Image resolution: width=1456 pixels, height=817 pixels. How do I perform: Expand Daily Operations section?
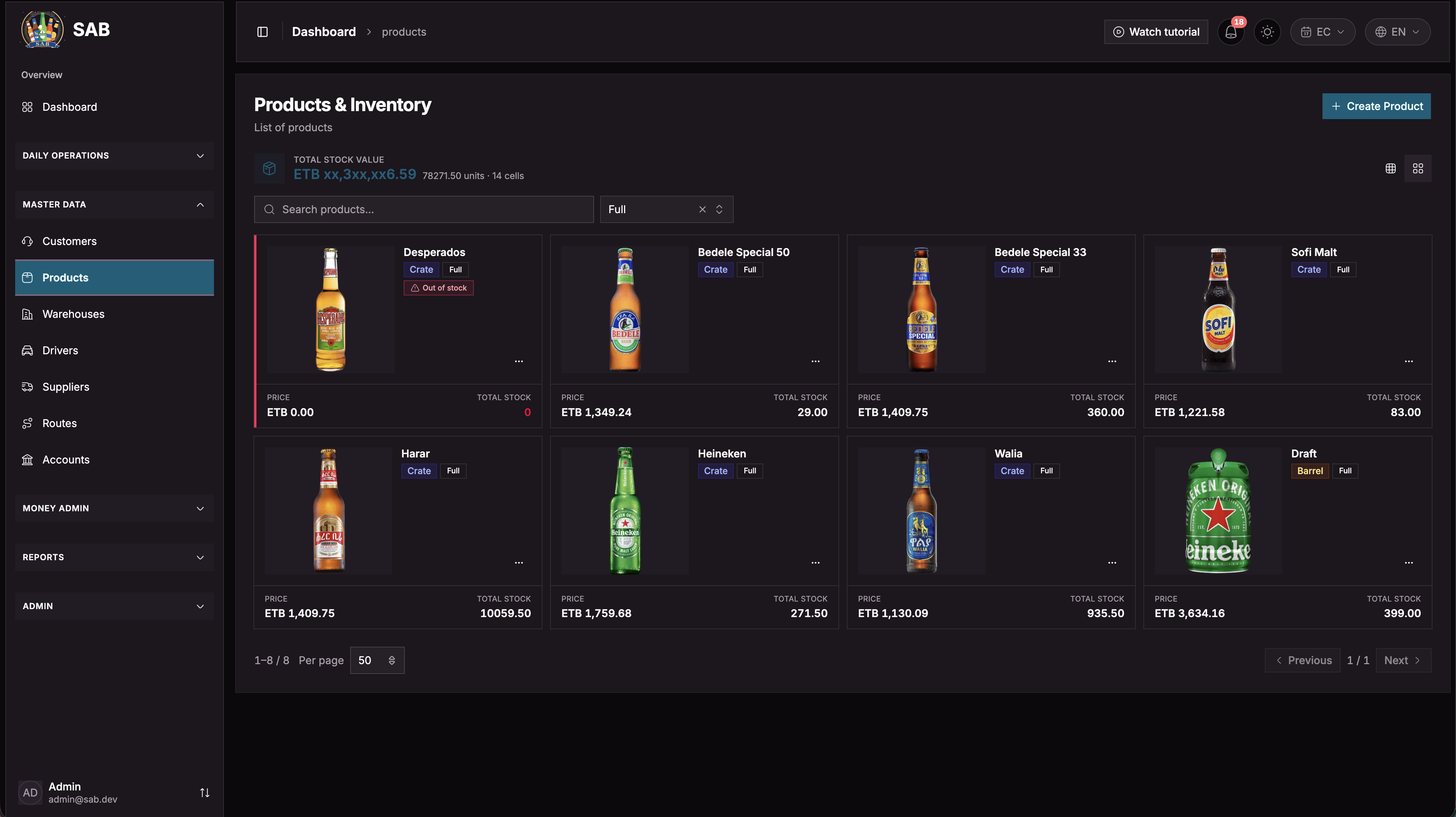click(114, 156)
